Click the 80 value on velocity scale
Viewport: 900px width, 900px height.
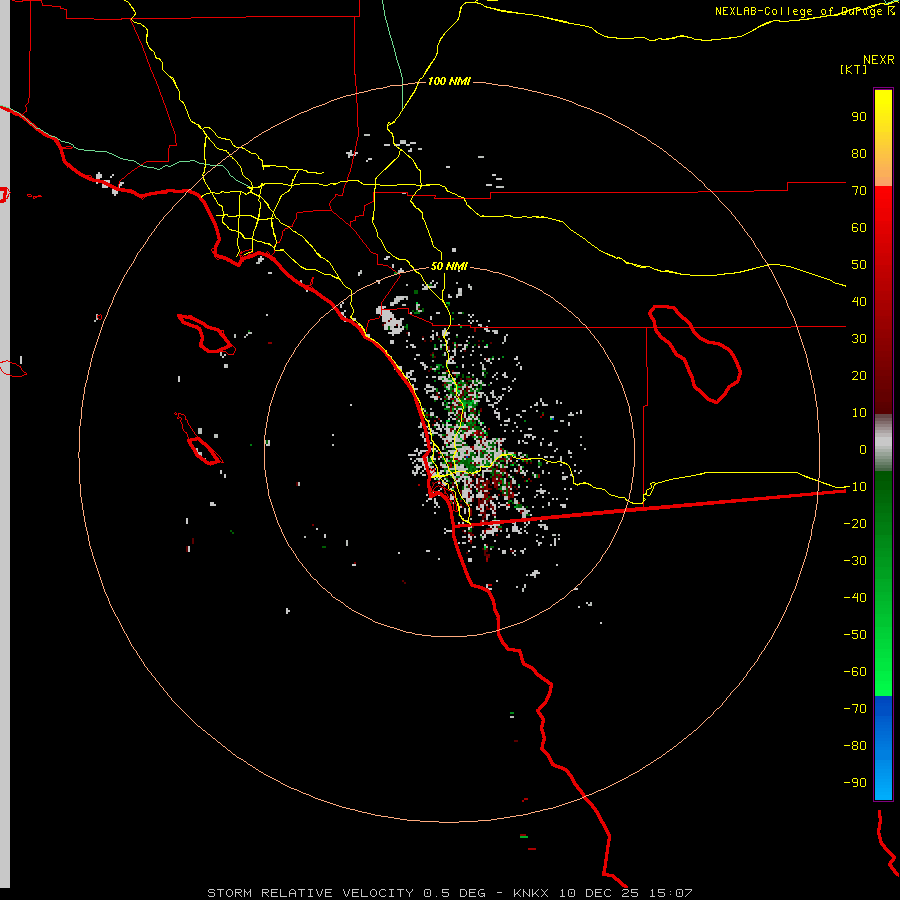(859, 153)
